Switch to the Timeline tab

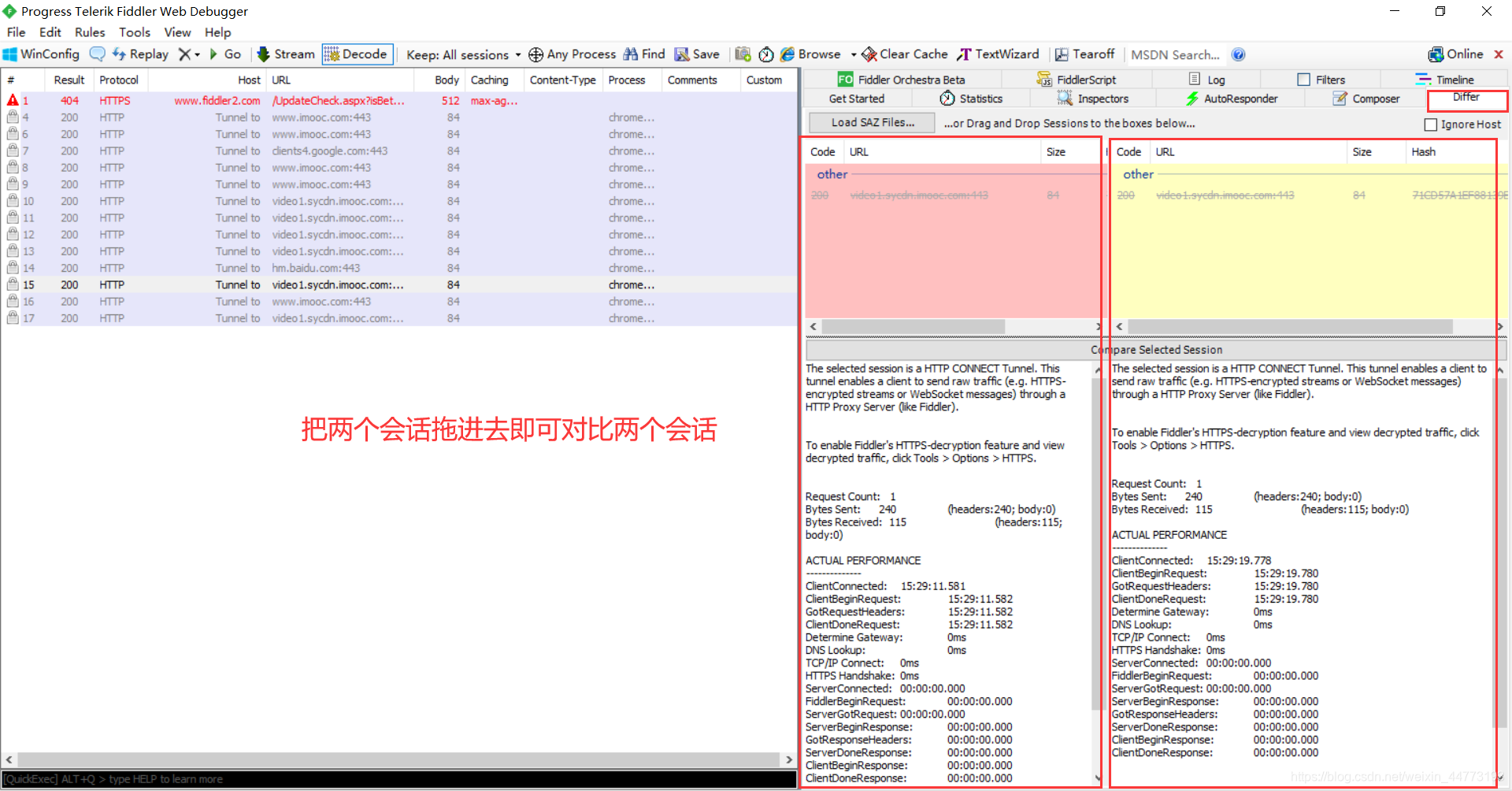1444,80
